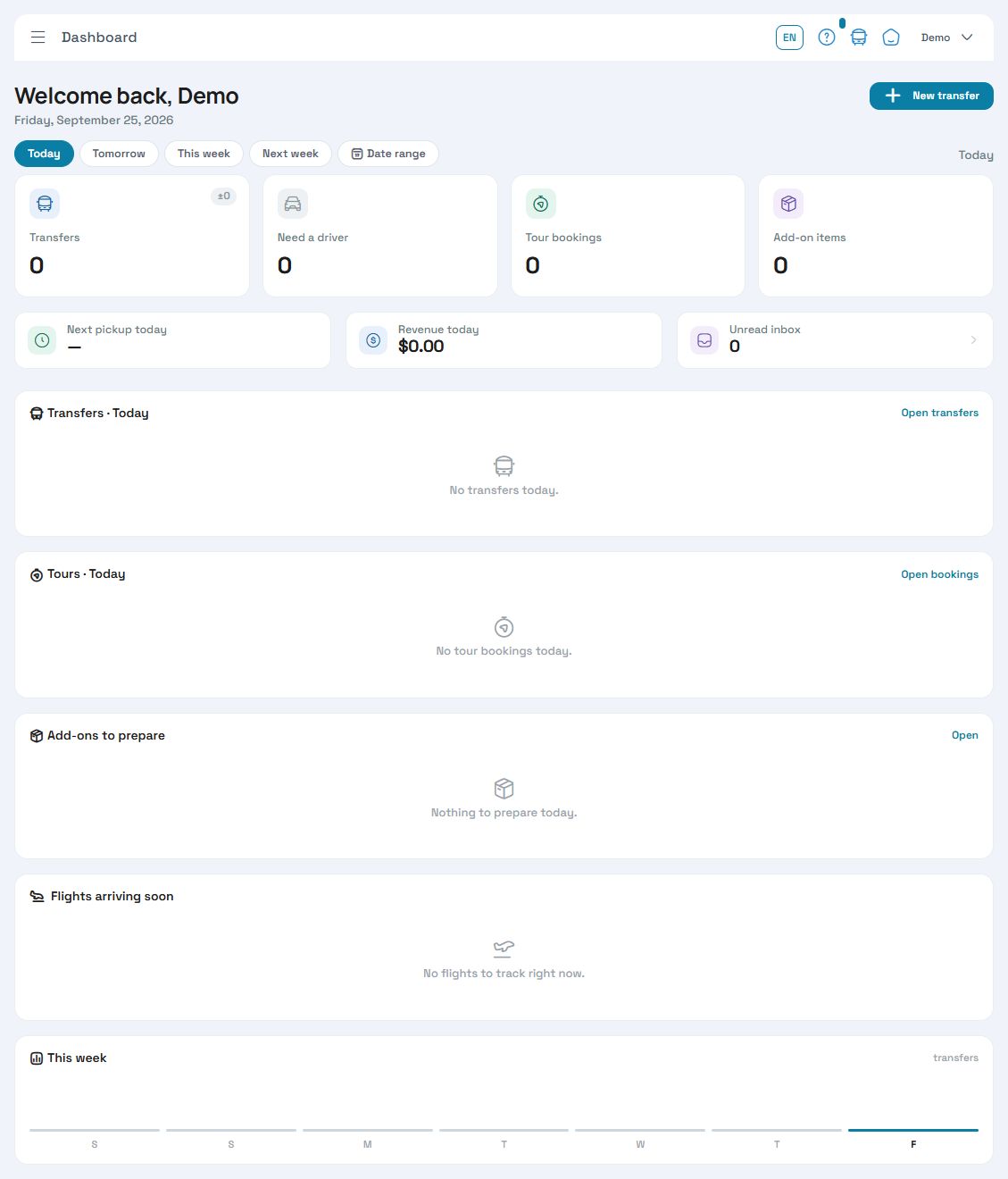Screen dimensions: 1008x1179
Task: Click the 'Nothing to prepare today.' message
Action: click(x=504, y=813)
